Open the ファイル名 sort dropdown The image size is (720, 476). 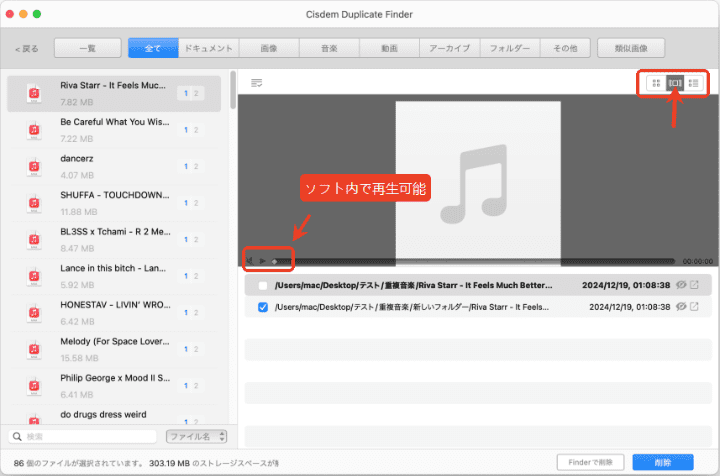click(196, 436)
